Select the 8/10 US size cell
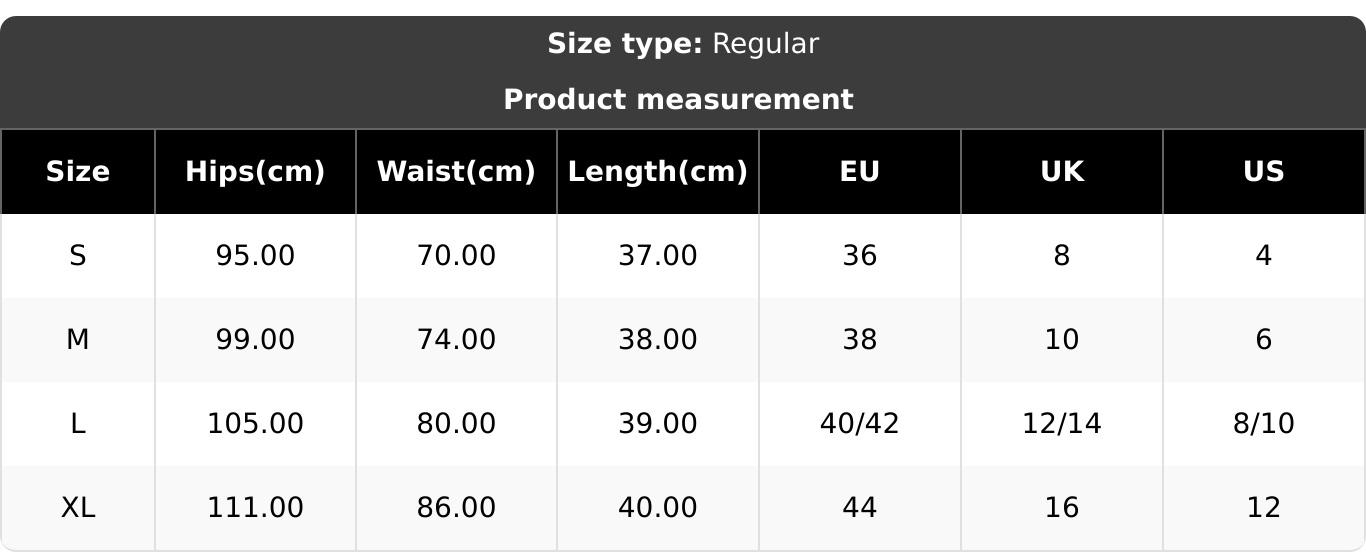The width and height of the screenshot is (1366, 552). click(x=1263, y=424)
